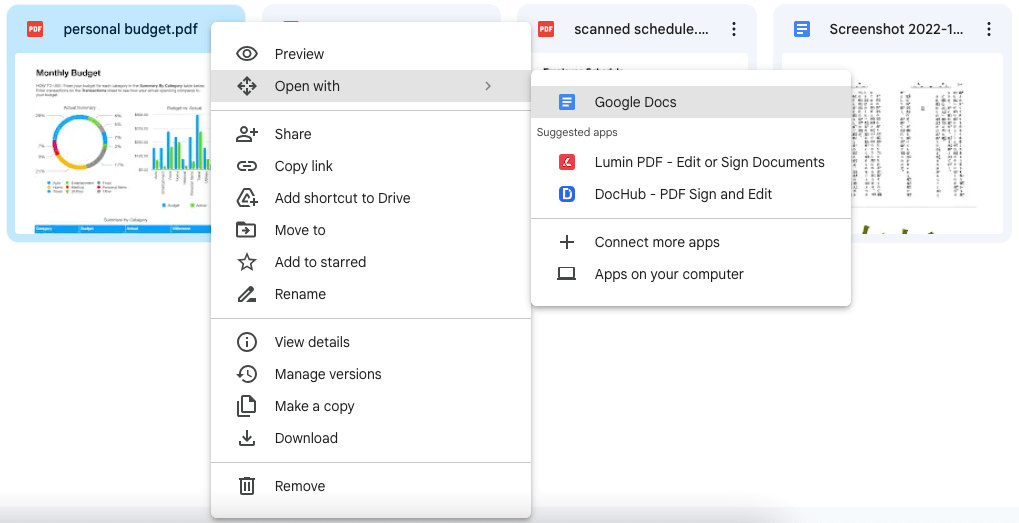Choose Add to starred
The width and height of the screenshot is (1019, 523).
click(x=370, y=262)
